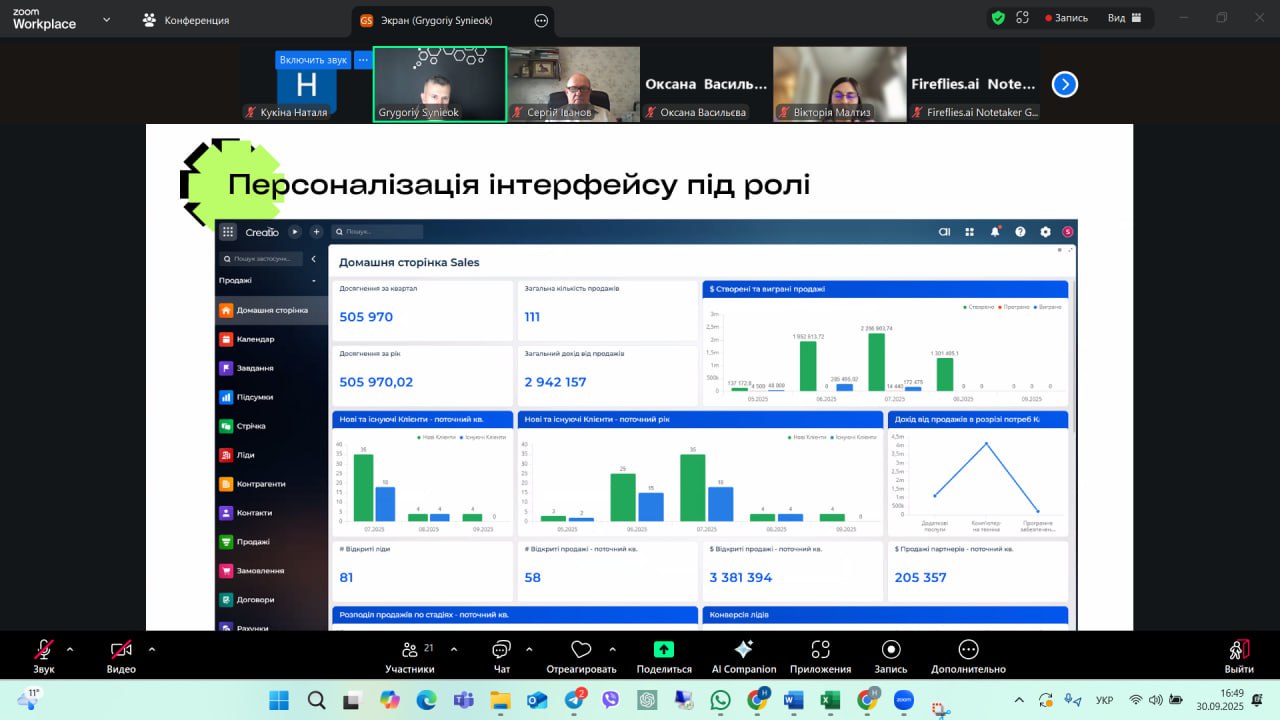Click the run process play icon in Creatio
Image resolution: width=1280 pixels, height=720 pixels.
tap(295, 232)
